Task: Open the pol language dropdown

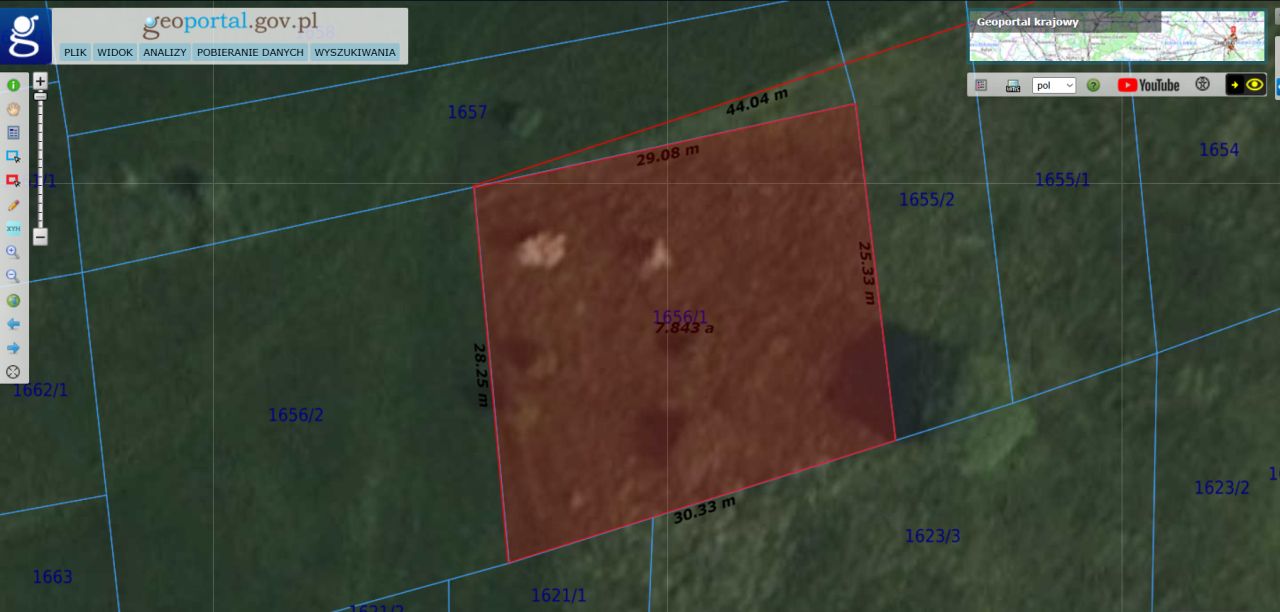Action: pos(1054,85)
